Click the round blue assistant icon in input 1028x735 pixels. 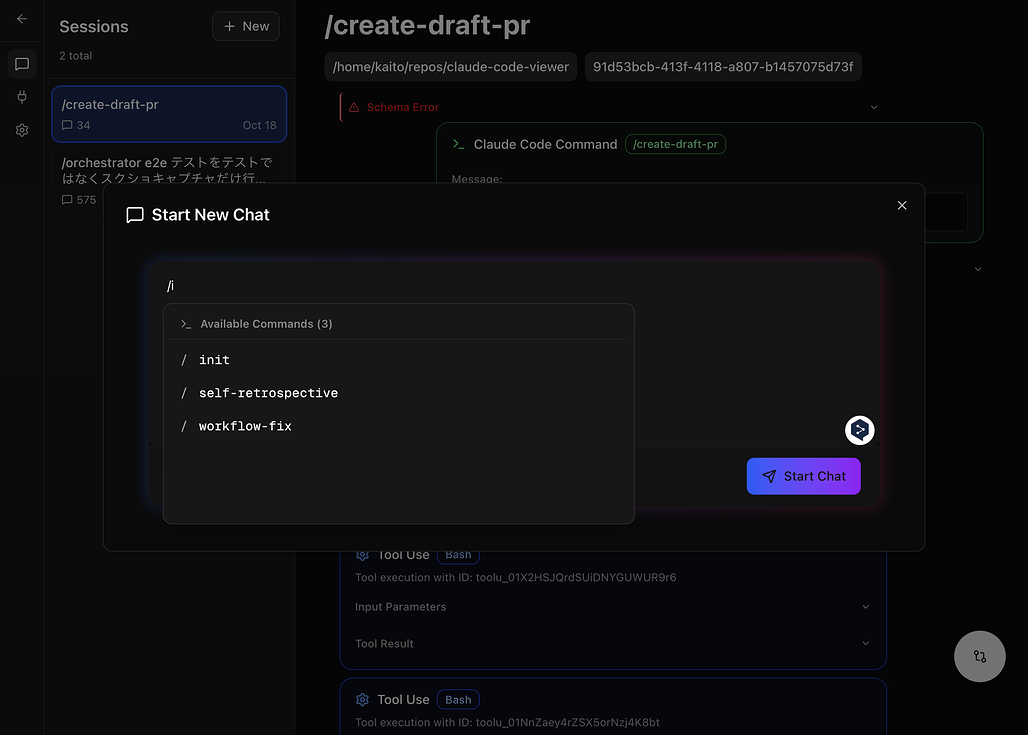tap(859, 430)
